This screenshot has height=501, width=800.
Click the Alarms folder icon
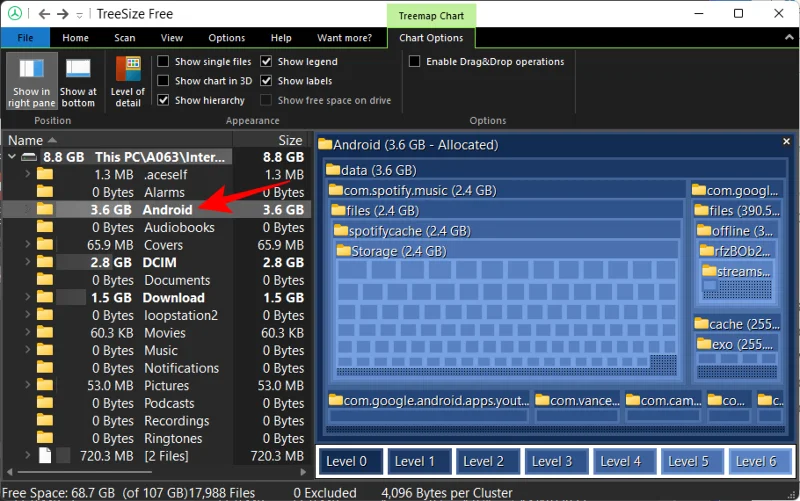point(45,192)
